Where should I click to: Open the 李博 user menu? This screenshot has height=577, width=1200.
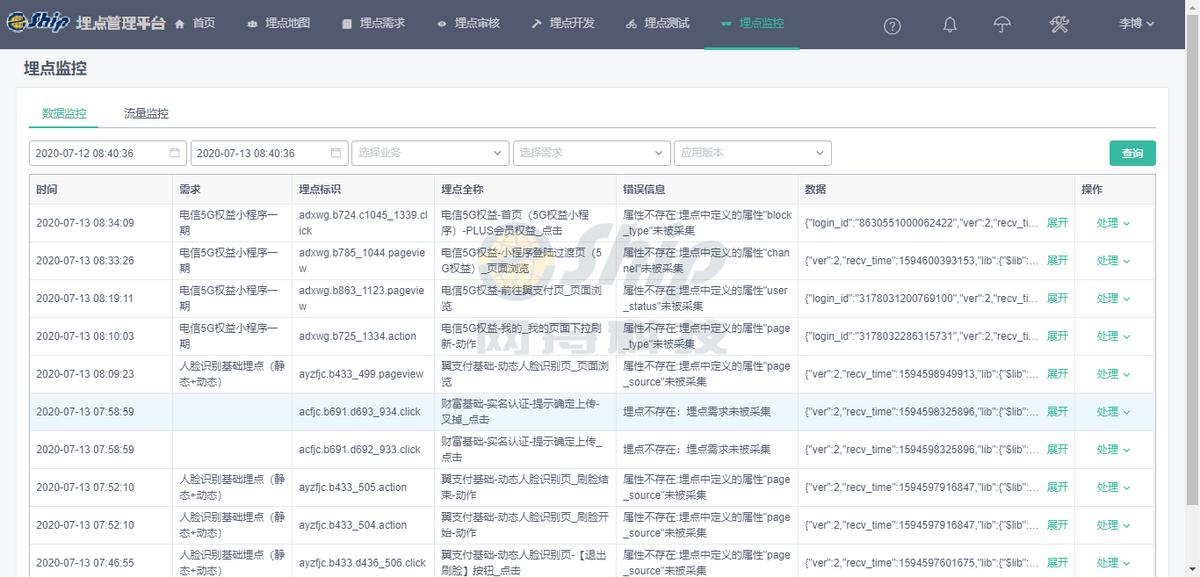(1132, 23)
